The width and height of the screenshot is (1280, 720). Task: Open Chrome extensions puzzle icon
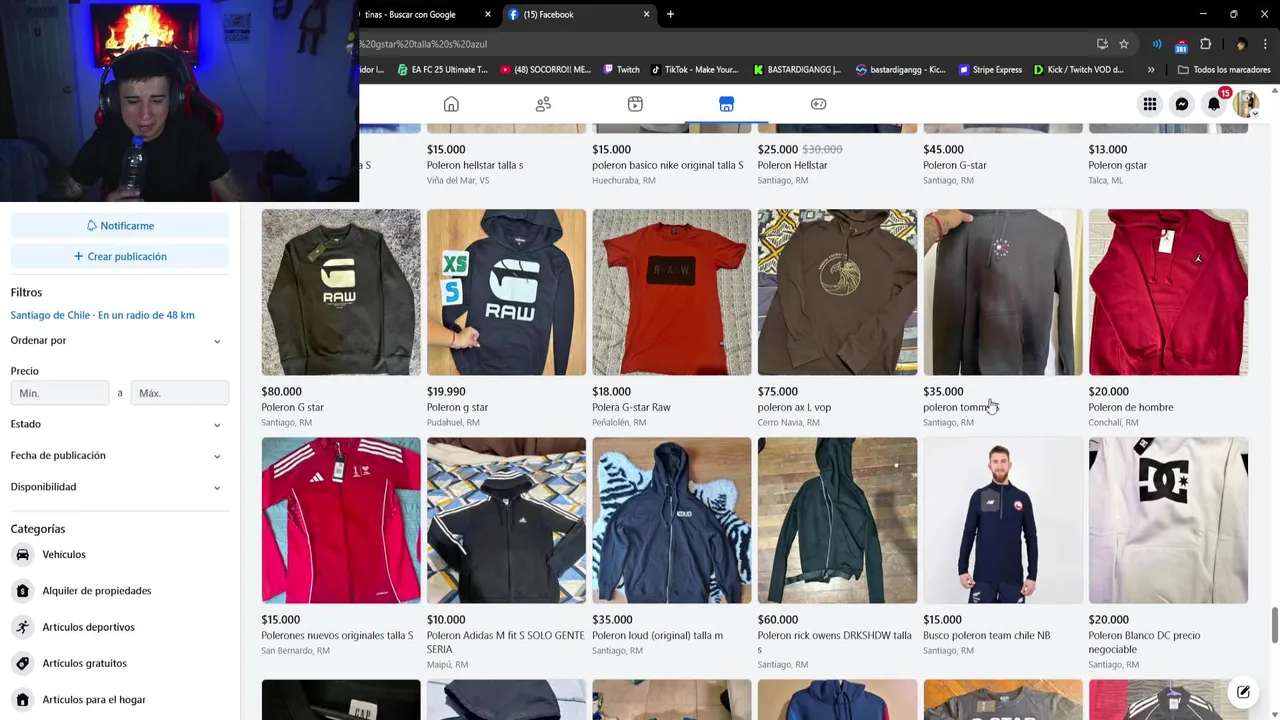(1205, 44)
